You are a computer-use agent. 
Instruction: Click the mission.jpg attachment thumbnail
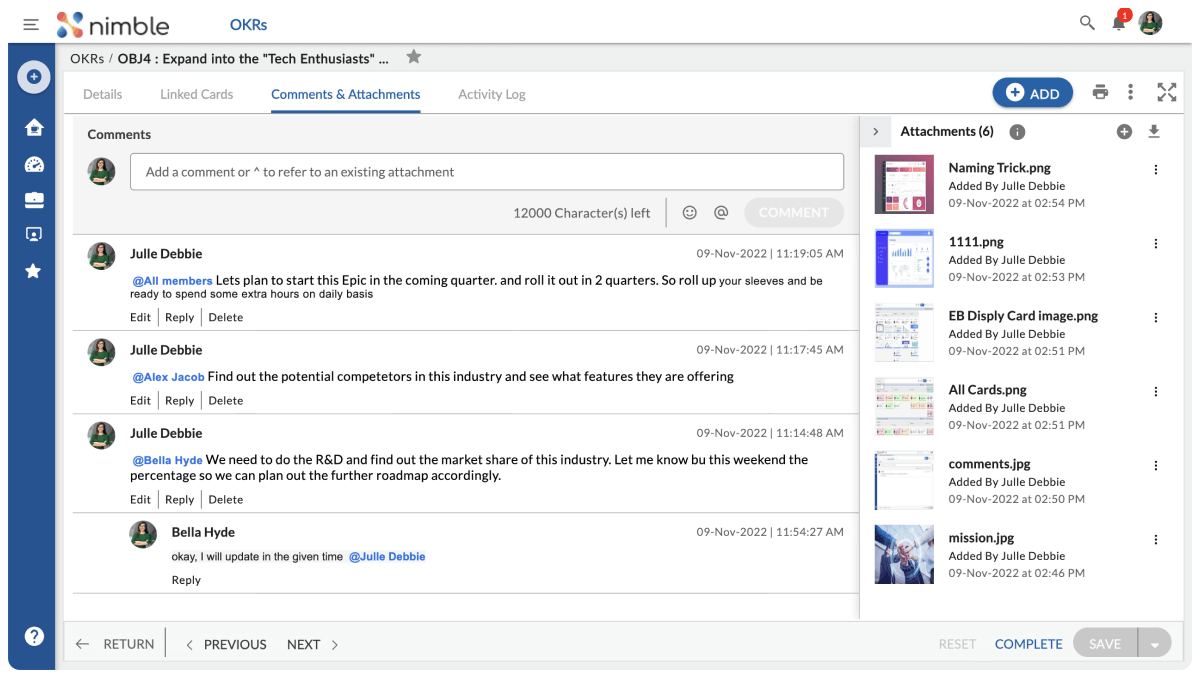904,554
